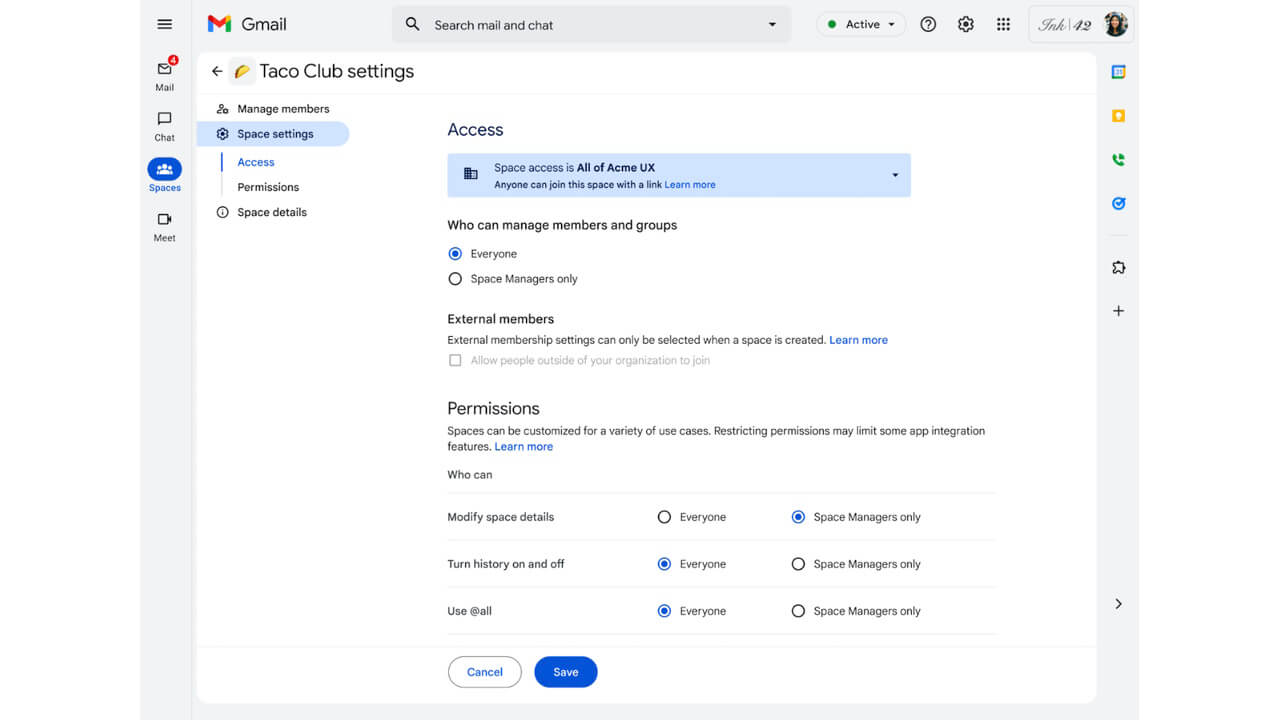1280x720 pixels.
Task: Open Google Voice from the side panel
Action: point(1118,160)
